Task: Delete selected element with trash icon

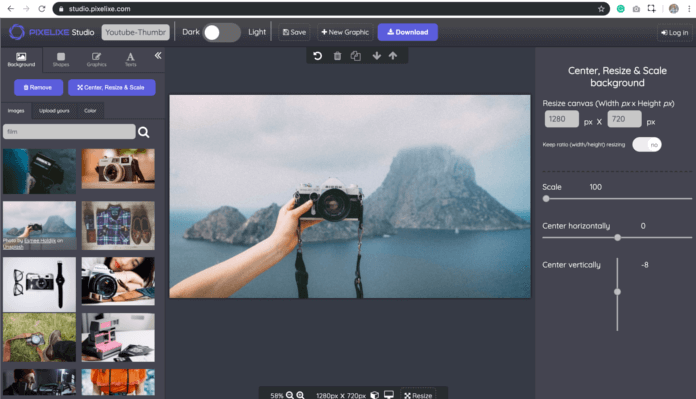Action: (x=337, y=56)
